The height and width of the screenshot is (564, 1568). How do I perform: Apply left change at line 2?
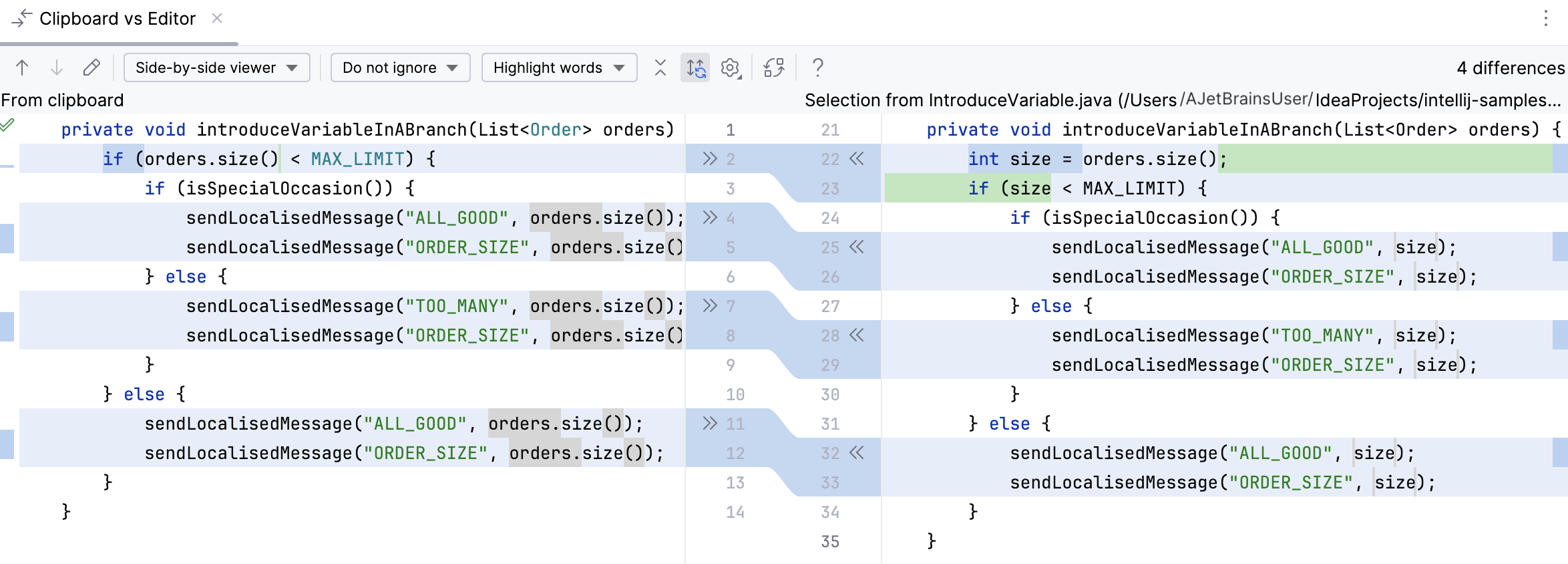pos(709,159)
